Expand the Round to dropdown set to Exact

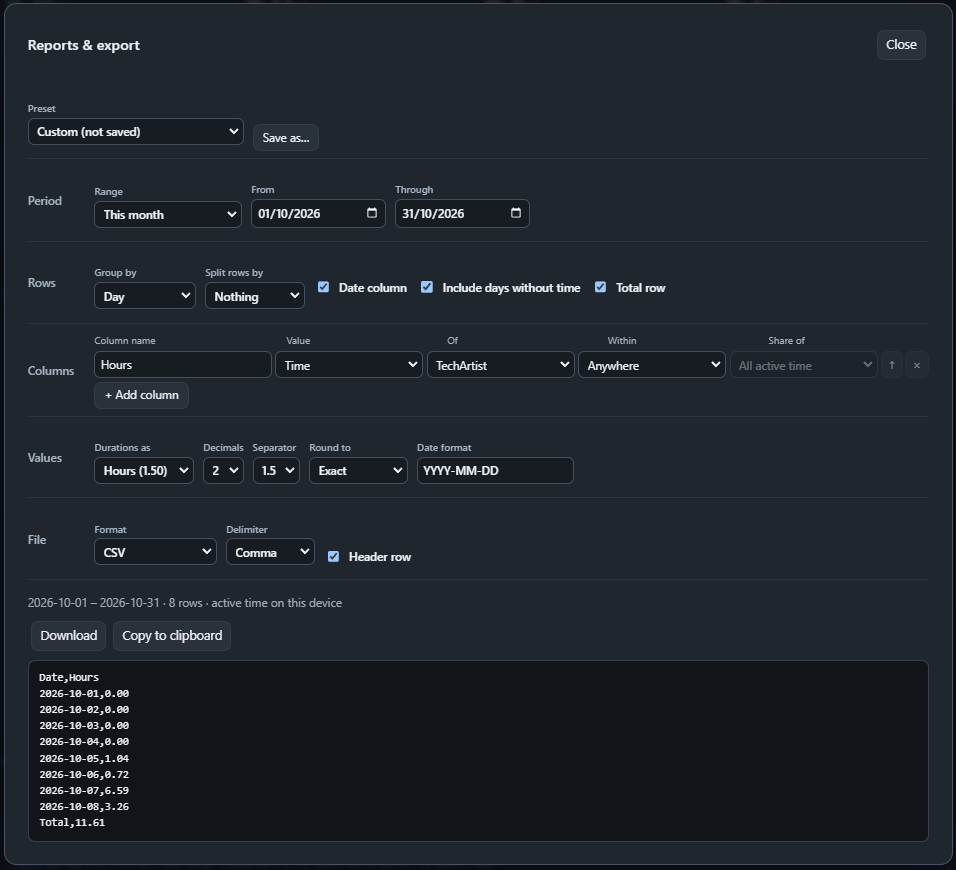358,471
